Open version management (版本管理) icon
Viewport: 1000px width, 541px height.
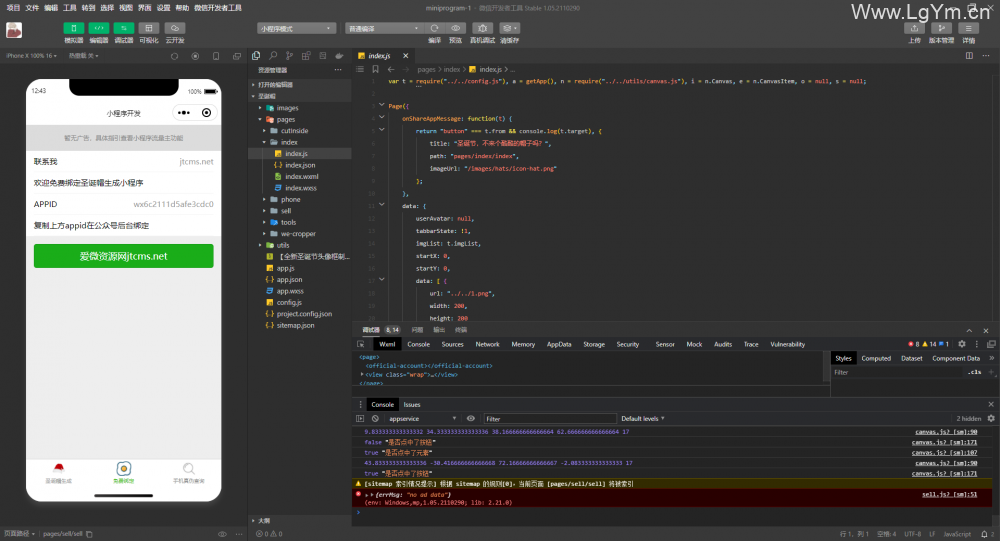(x=941, y=28)
